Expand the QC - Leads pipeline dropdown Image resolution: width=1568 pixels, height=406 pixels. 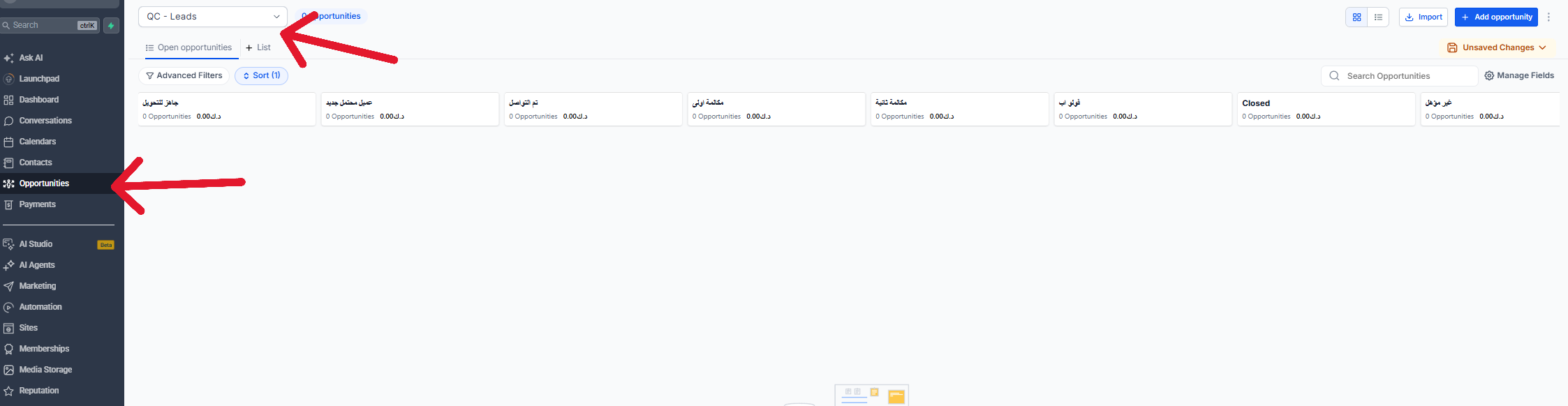click(x=213, y=17)
